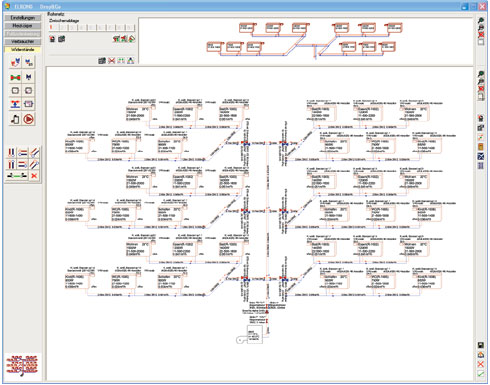
Task: Choose the plain square component icon
Action: point(15,90)
